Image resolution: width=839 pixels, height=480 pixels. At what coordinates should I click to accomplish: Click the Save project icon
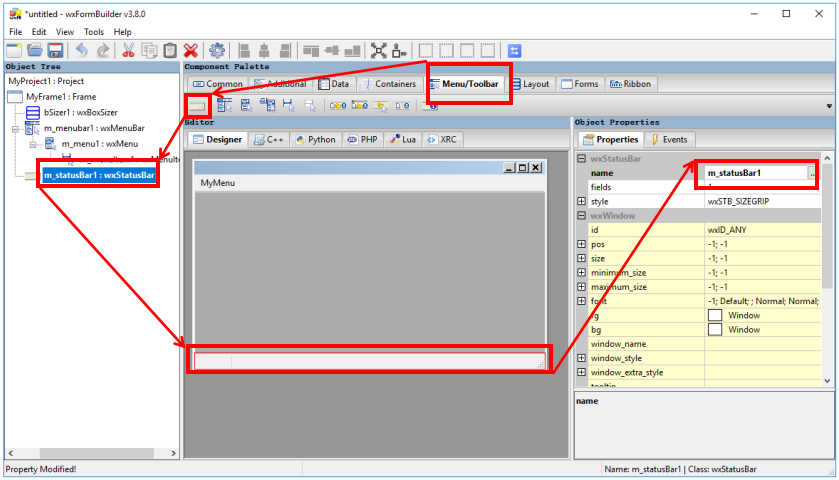coord(57,50)
